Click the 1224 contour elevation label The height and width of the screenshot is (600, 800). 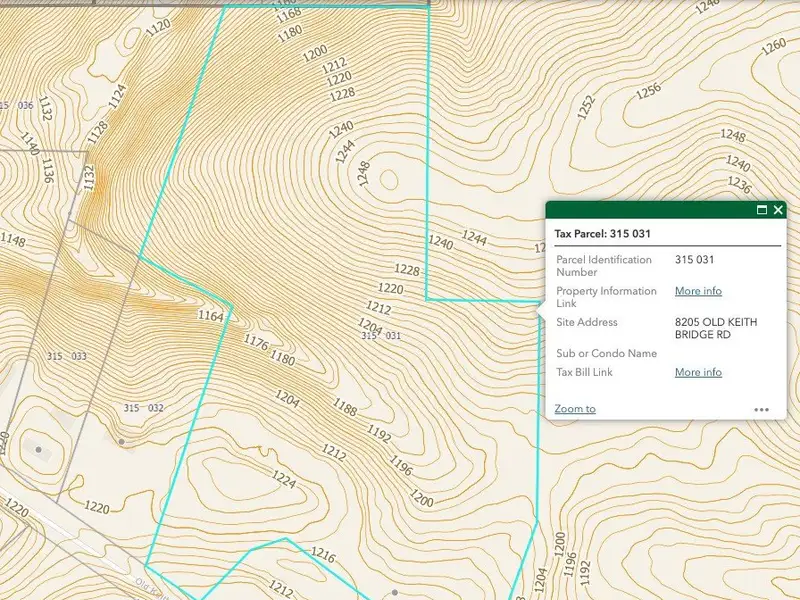coord(284,481)
